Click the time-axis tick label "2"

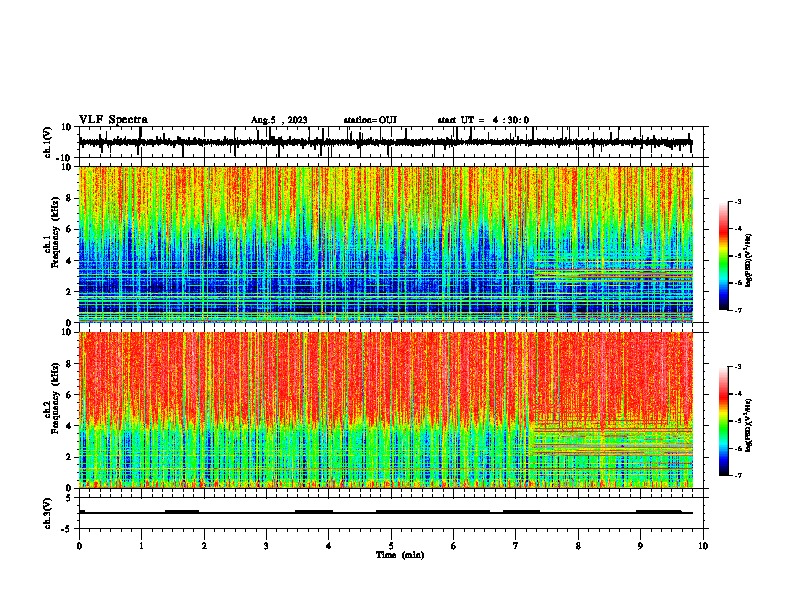[x=204, y=546]
